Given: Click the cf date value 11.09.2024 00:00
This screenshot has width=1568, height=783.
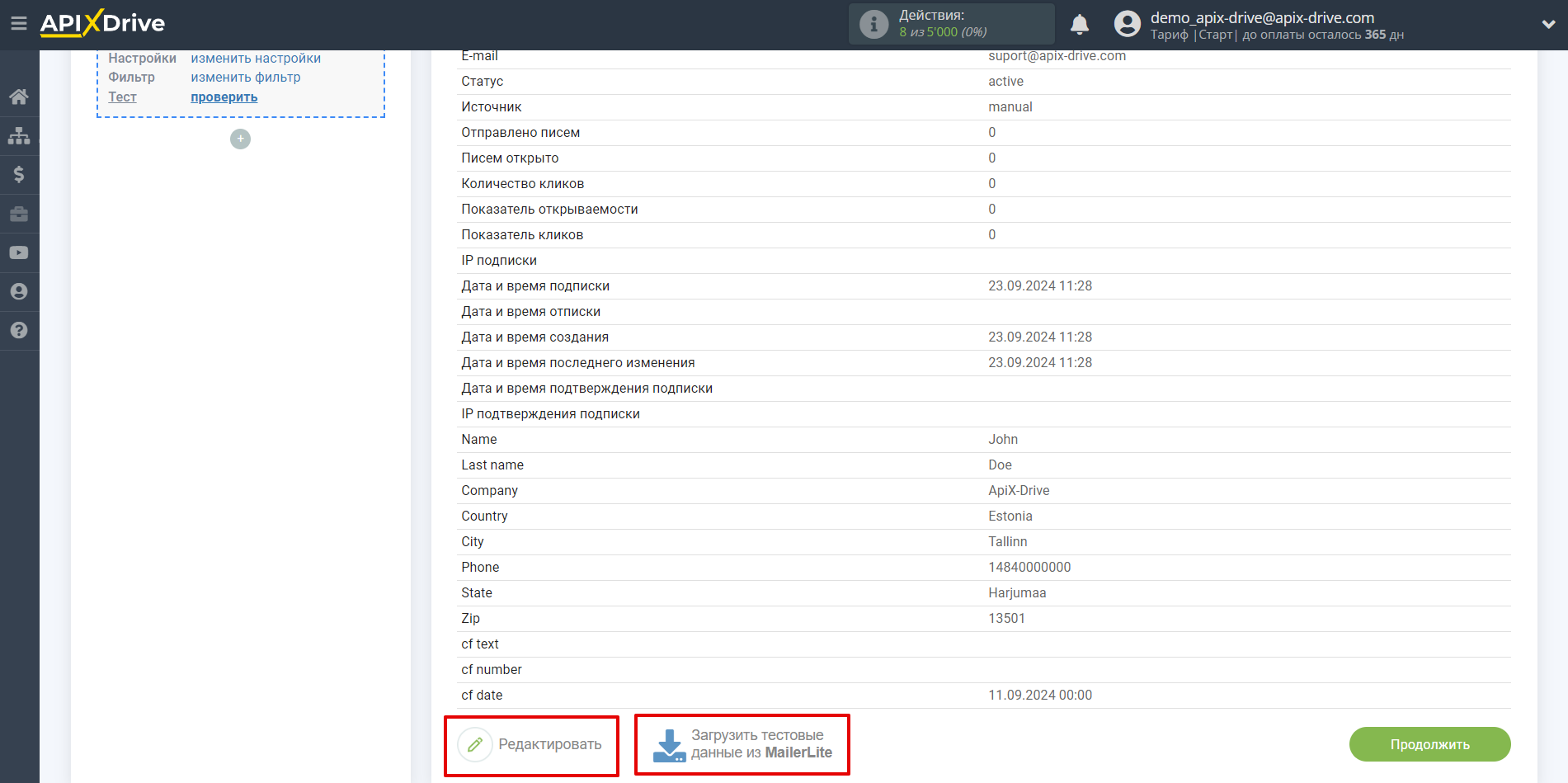Looking at the screenshot, I should point(1040,696).
